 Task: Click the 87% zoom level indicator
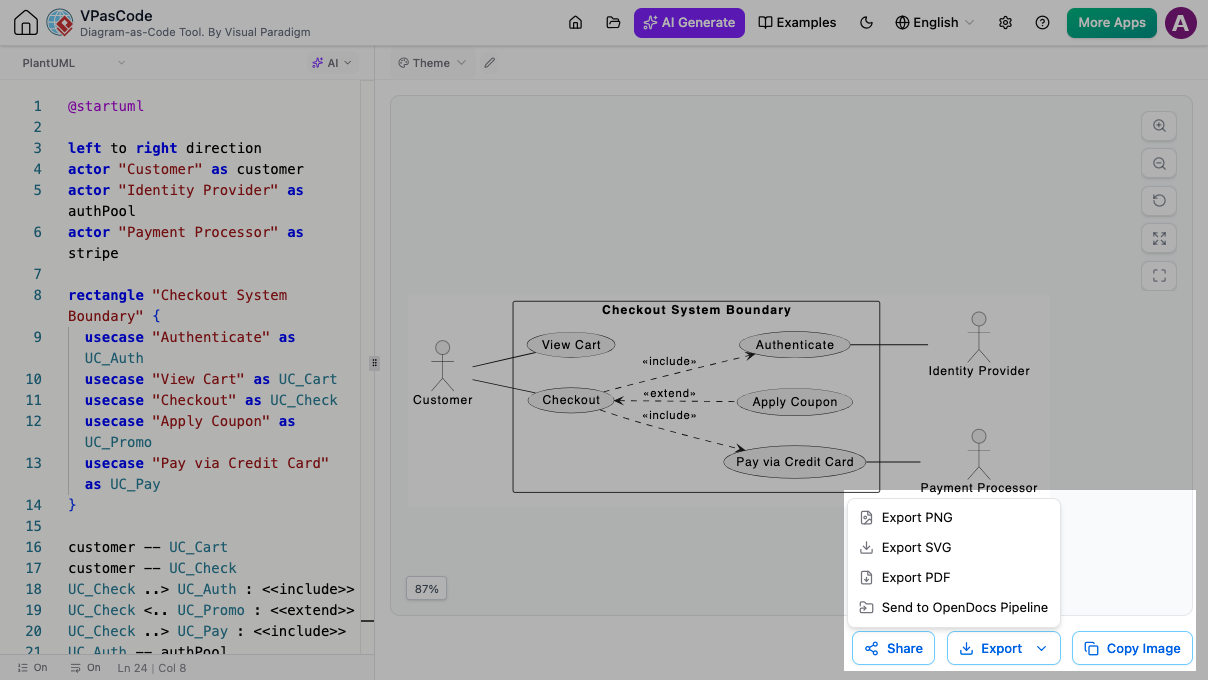tap(427, 589)
